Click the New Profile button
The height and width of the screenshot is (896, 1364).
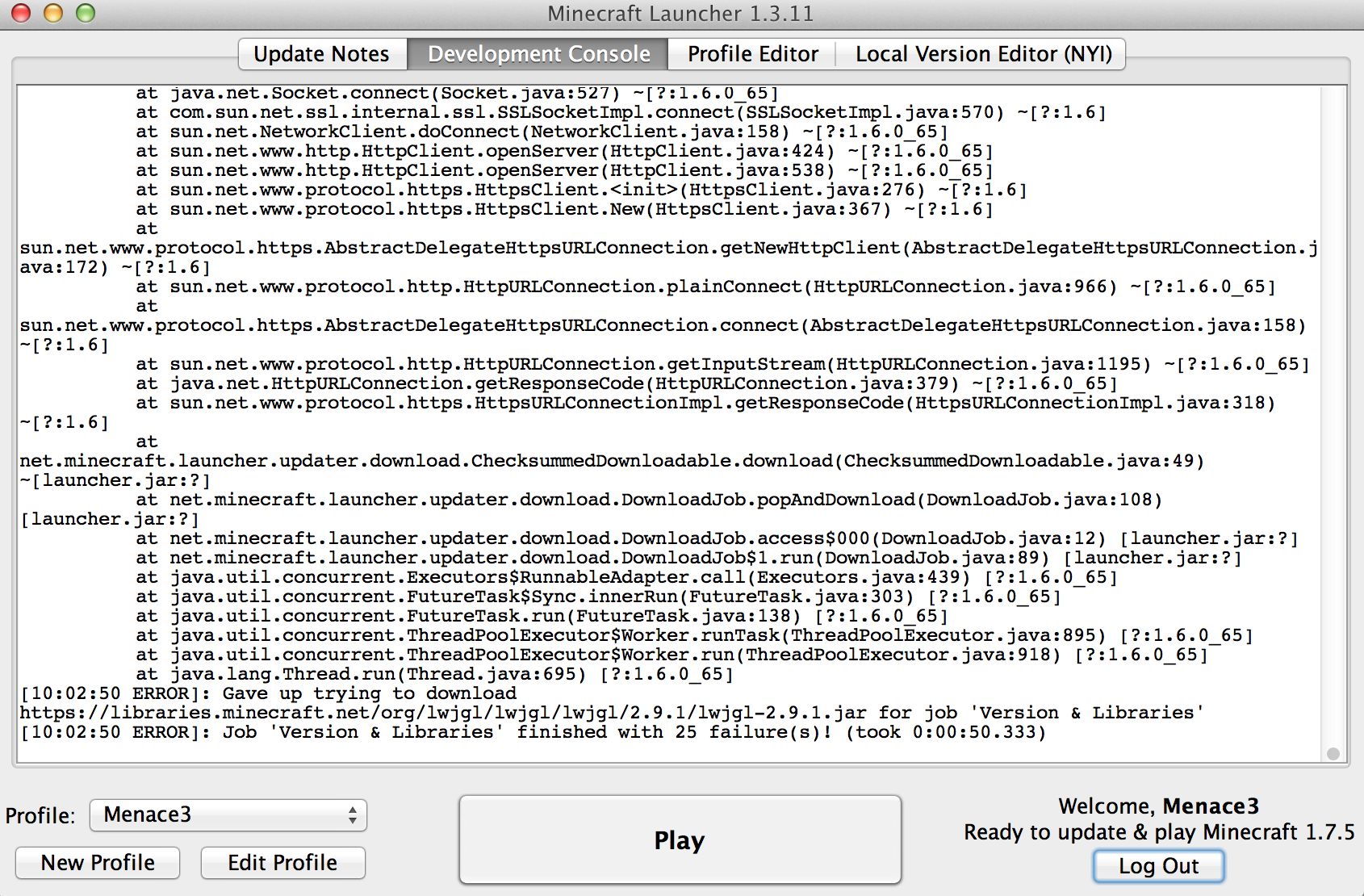[98, 863]
